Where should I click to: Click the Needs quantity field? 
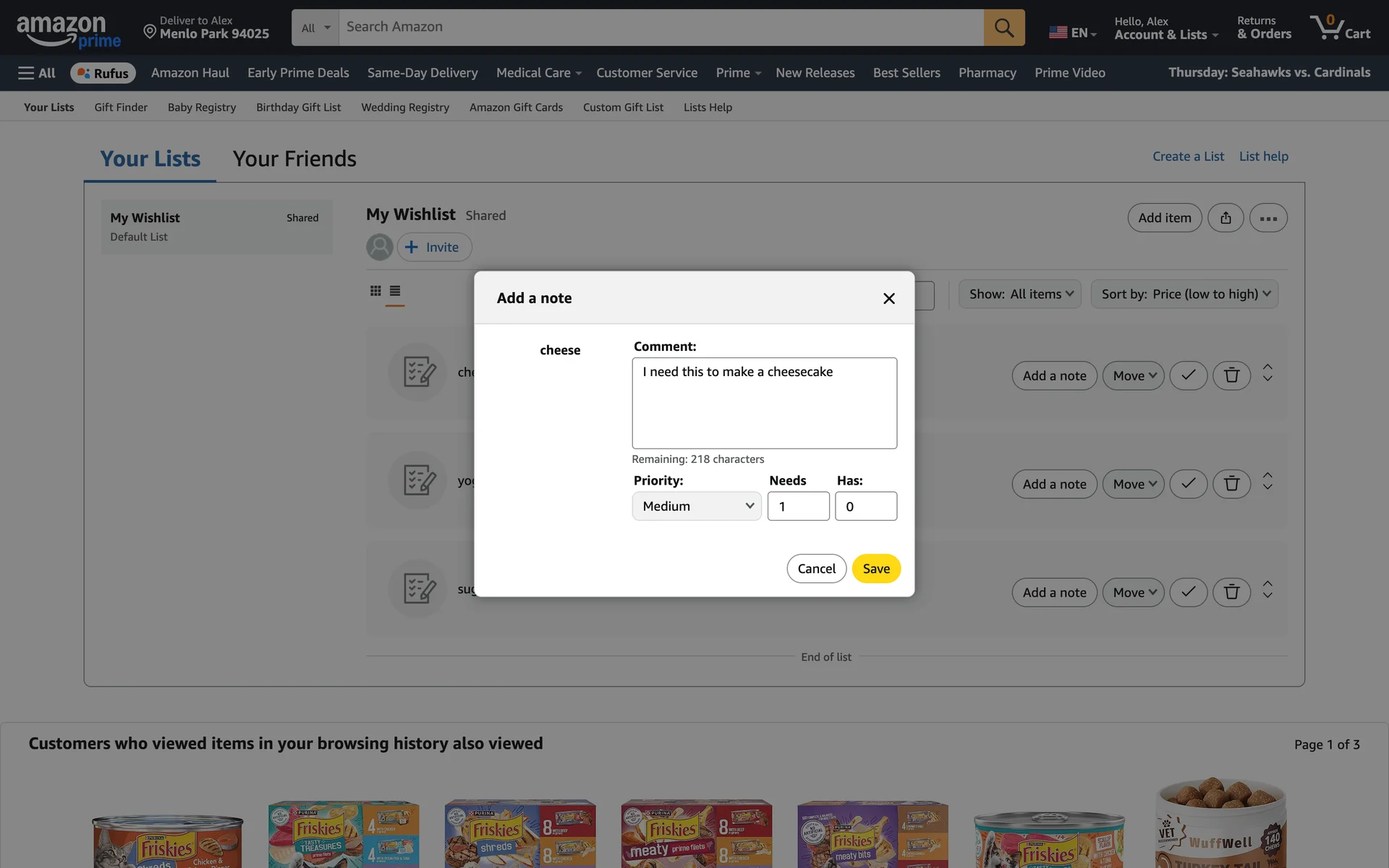point(798,506)
